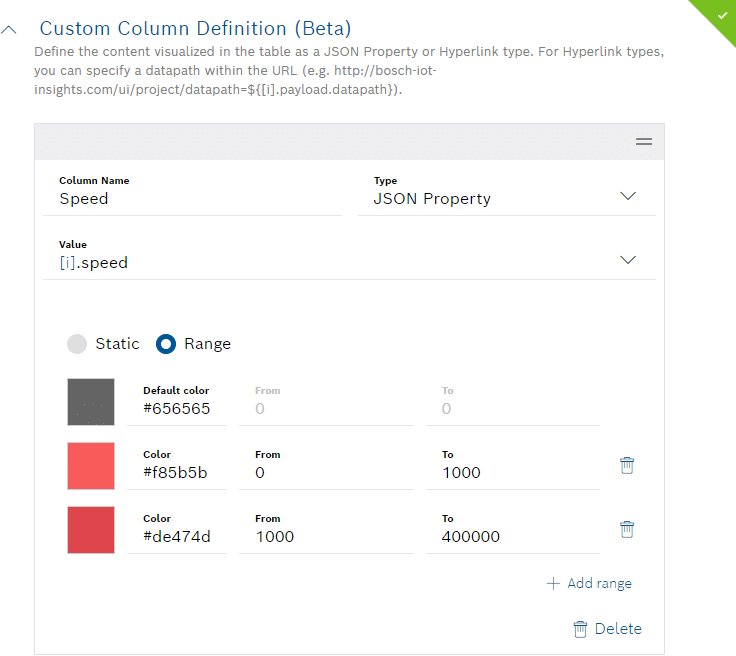
Task: Edit the From field with value 1000
Action: (325, 537)
